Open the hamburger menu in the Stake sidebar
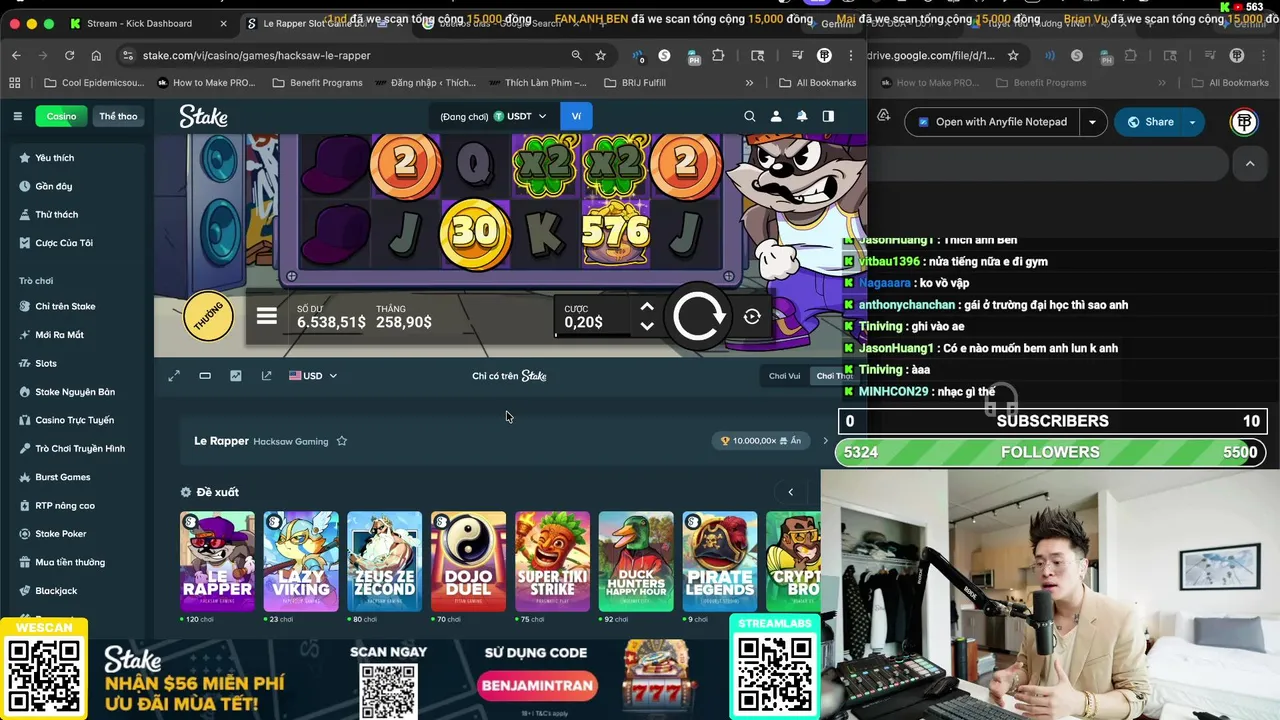Screen dimensions: 1280x720 17,116
